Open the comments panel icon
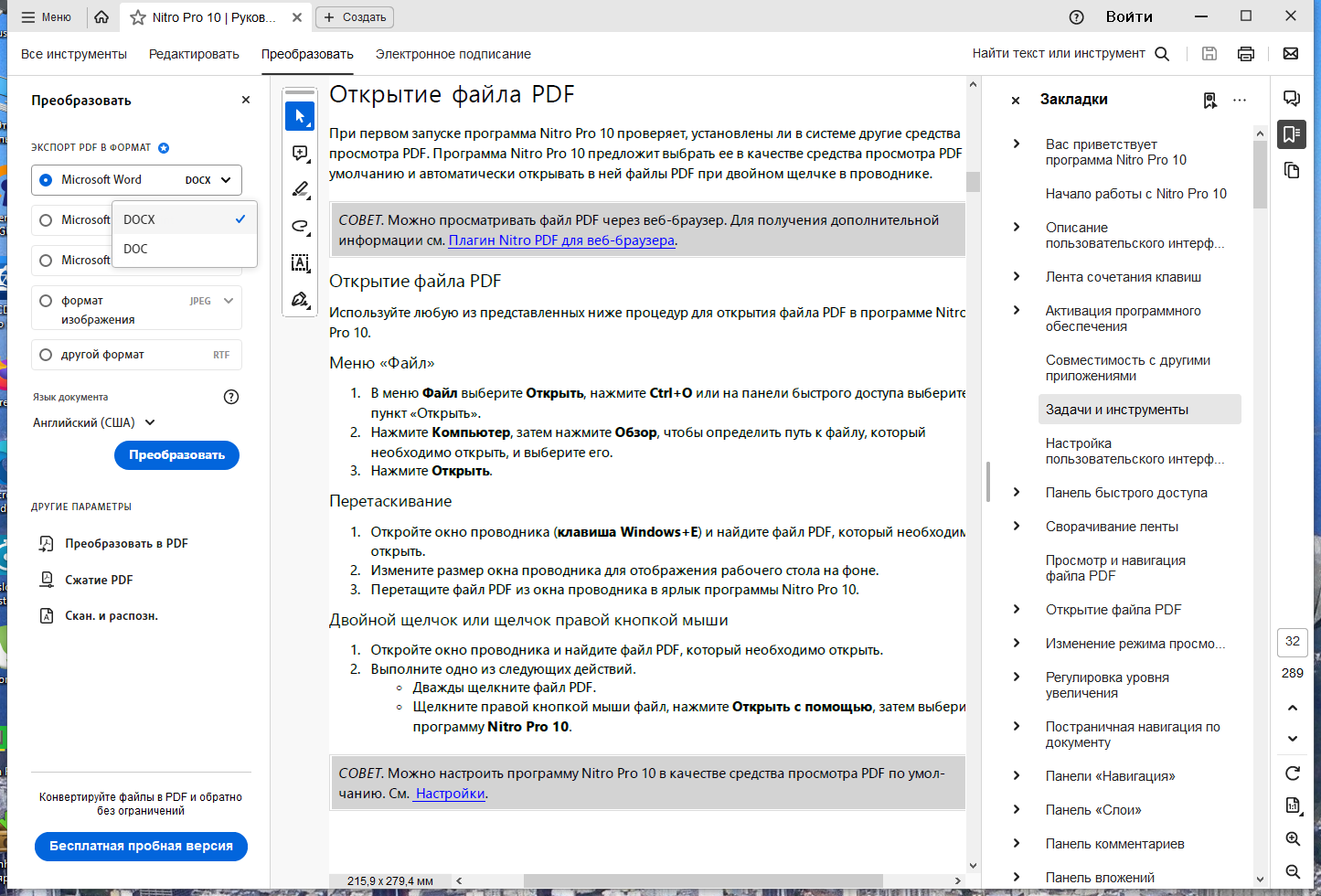Viewport: 1321px width, 896px height. [x=1292, y=99]
